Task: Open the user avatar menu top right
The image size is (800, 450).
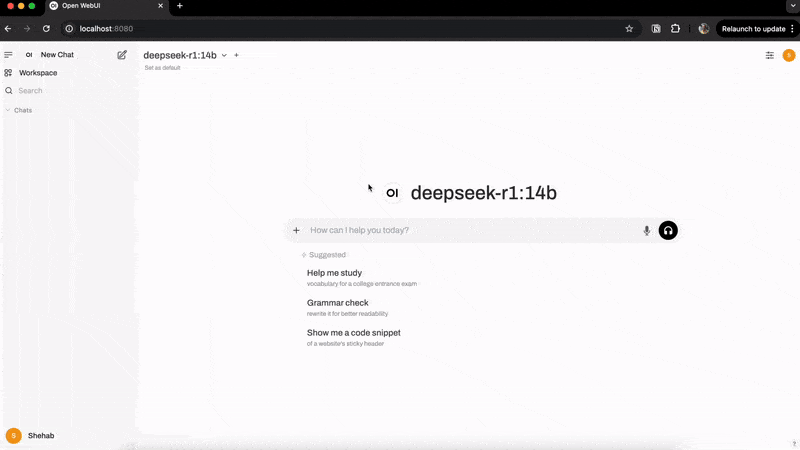Action: pos(789,55)
